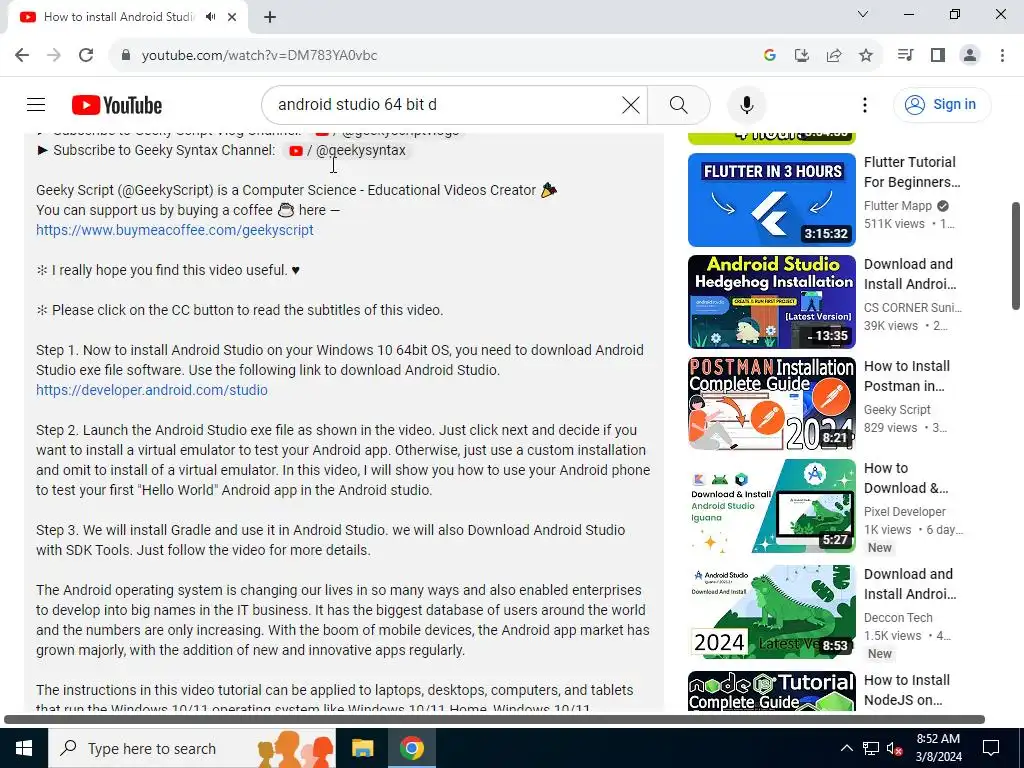Open Chrome's three-dot menu
1024x768 pixels.
(x=1002, y=56)
